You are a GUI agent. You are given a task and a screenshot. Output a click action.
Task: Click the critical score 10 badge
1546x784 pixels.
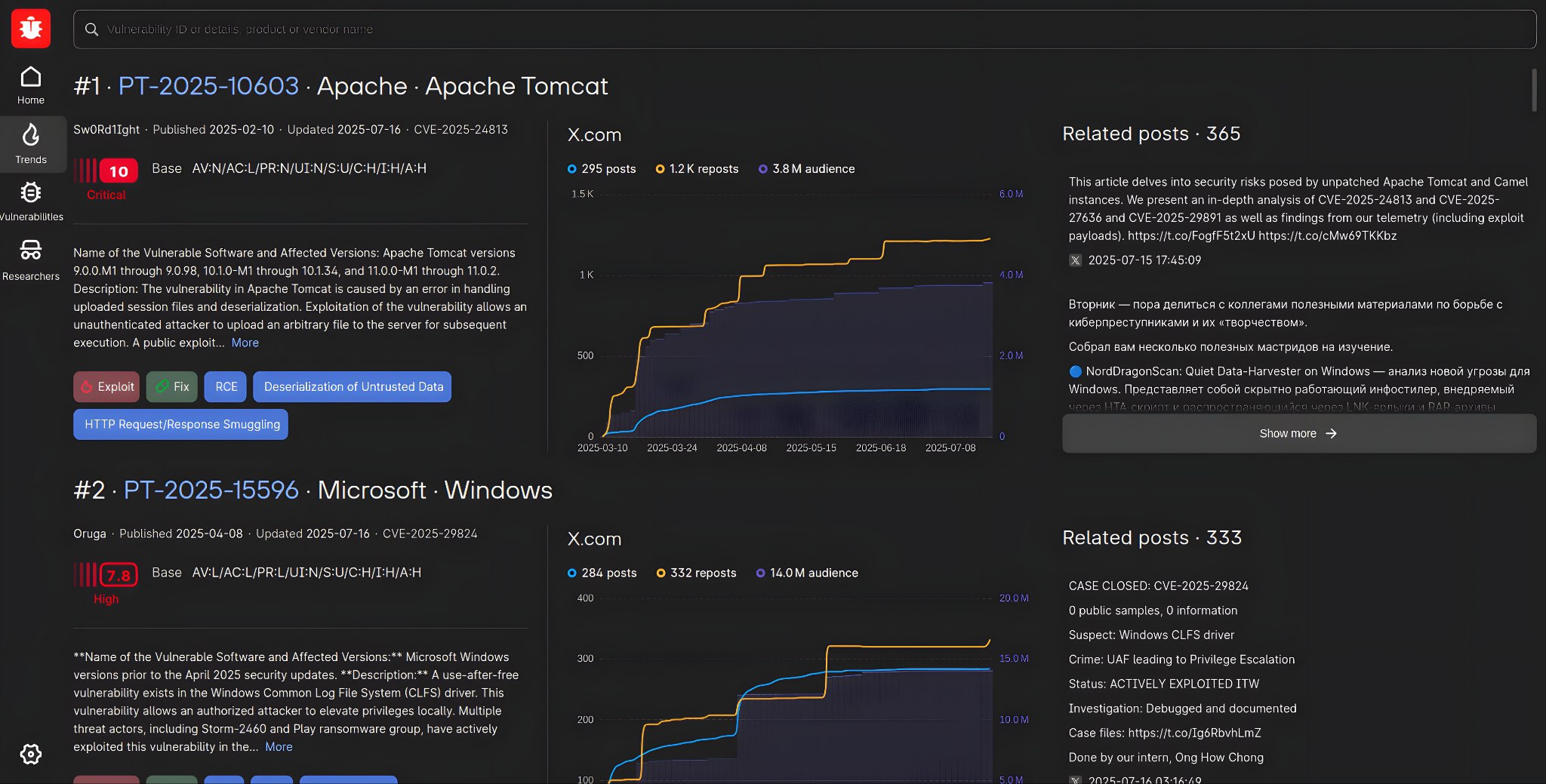coord(119,171)
